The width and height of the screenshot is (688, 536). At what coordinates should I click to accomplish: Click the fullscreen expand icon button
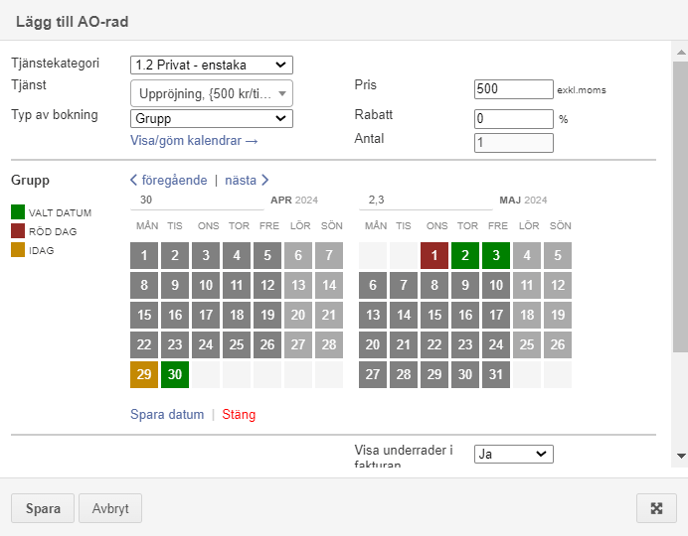[656, 508]
